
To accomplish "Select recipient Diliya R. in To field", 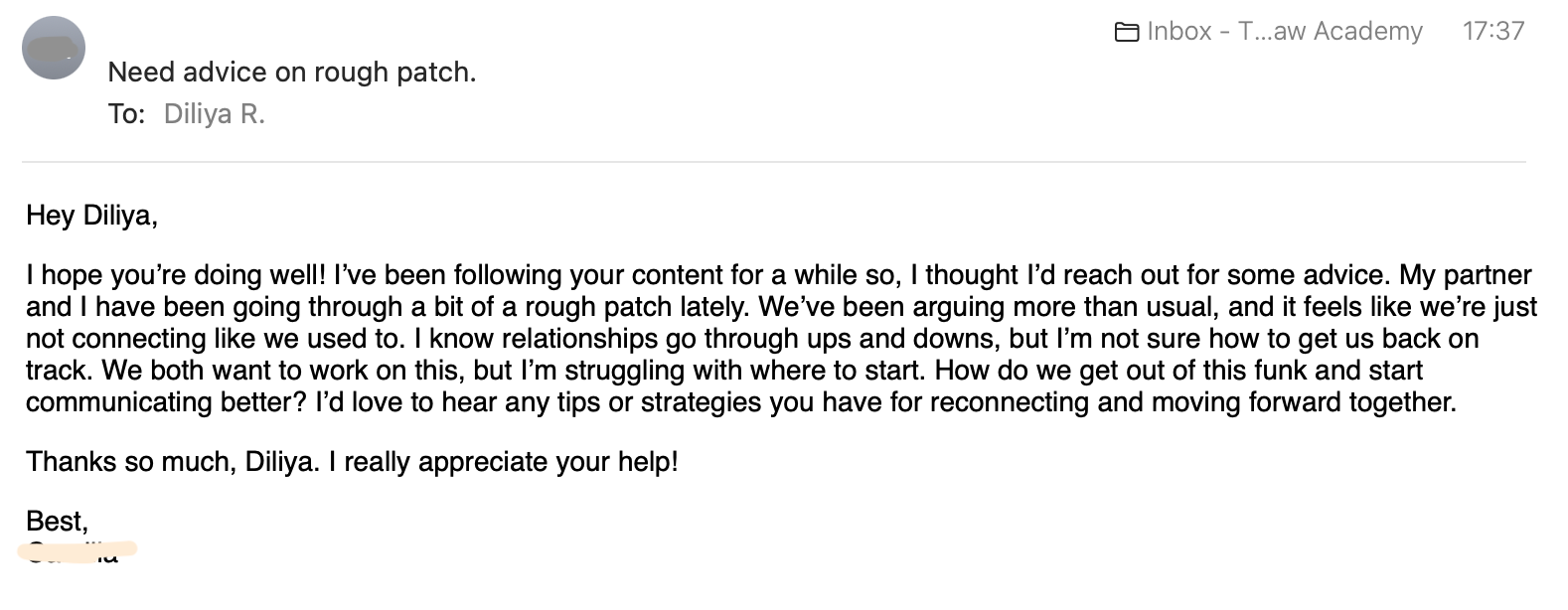I will pyautogui.click(x=214, y=114).
